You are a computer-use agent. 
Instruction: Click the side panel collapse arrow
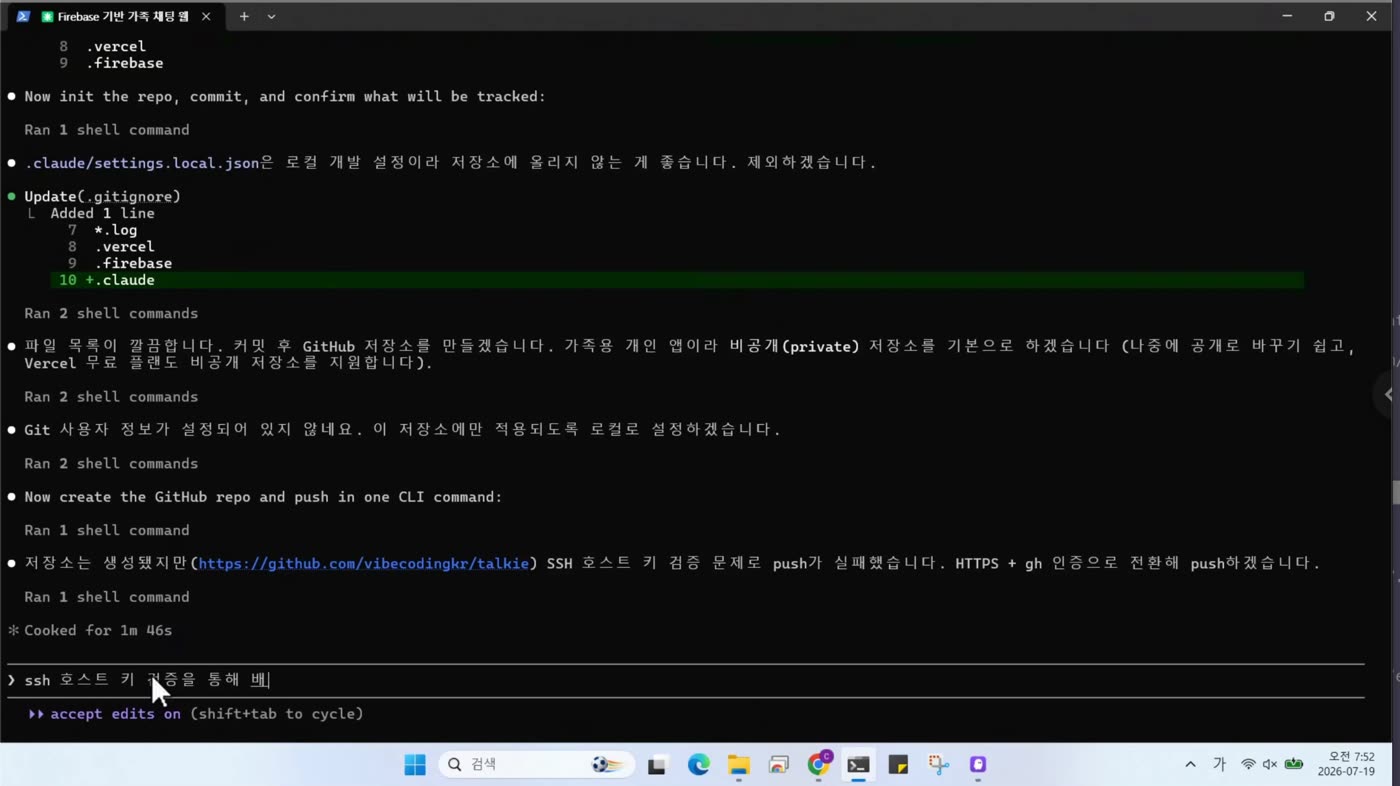[1388, 394]
